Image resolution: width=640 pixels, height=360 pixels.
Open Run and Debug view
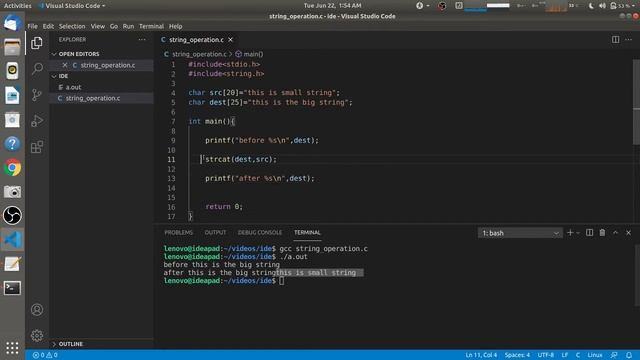(37, 121)
